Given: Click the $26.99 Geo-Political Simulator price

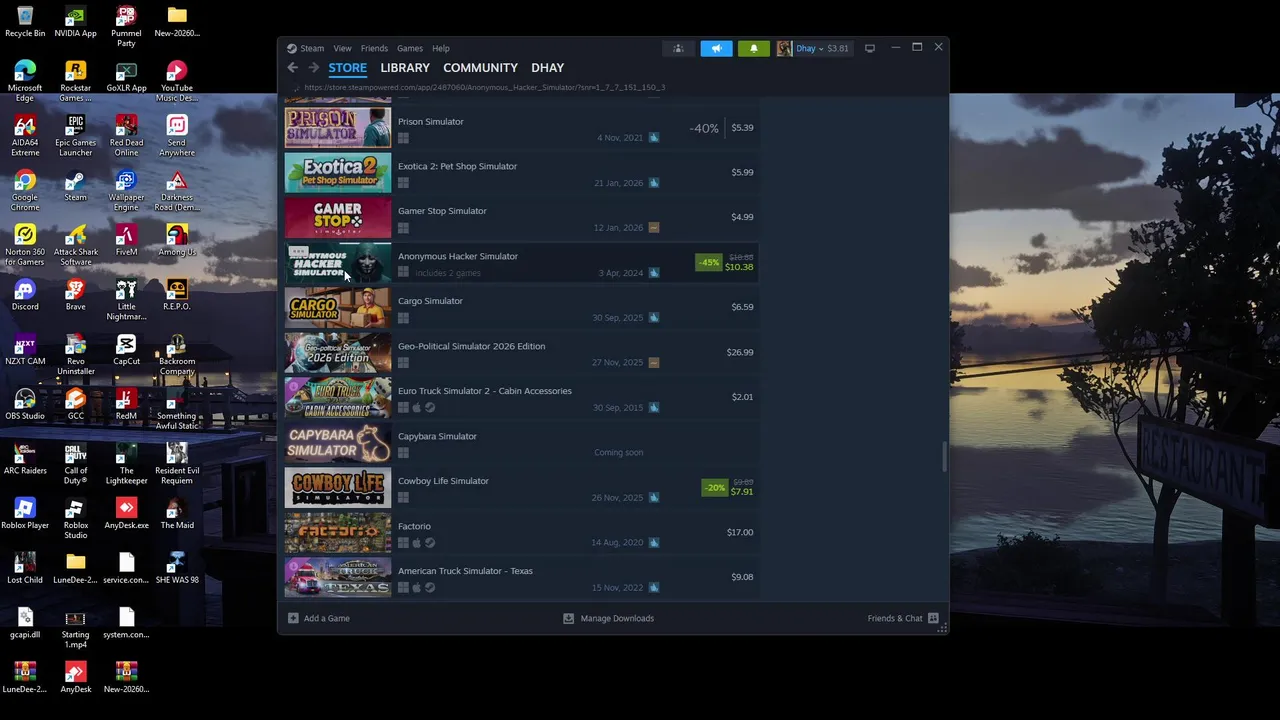Looking at the screenshot, I should (x=740, y=352).
